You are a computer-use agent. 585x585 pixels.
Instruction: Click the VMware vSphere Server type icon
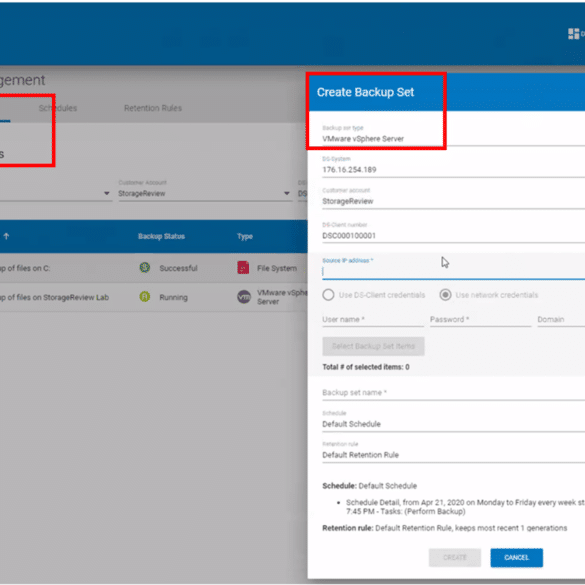[244, 297]
